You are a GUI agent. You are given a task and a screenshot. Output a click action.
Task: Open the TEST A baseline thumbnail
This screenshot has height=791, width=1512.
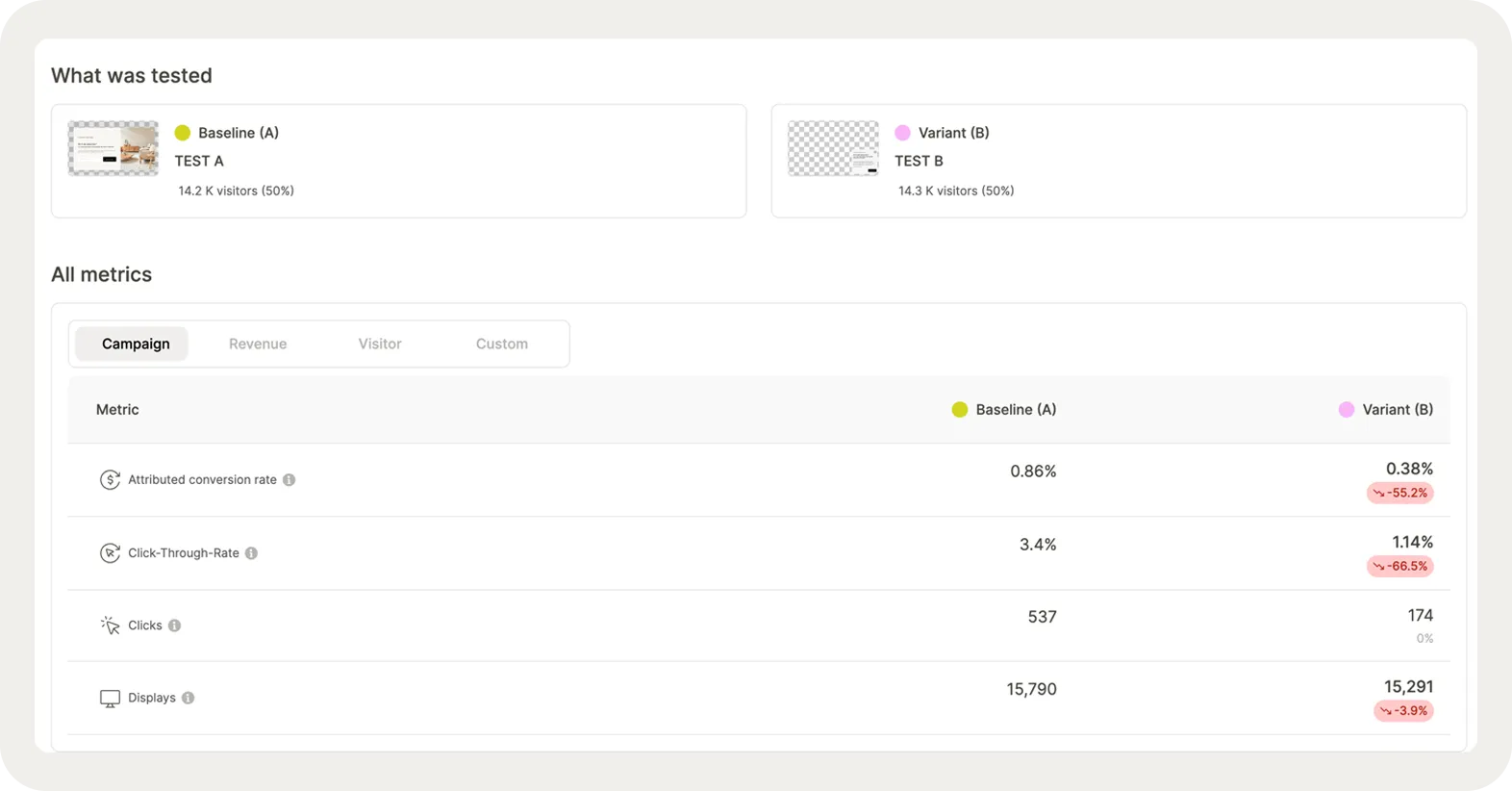(113, 148)
